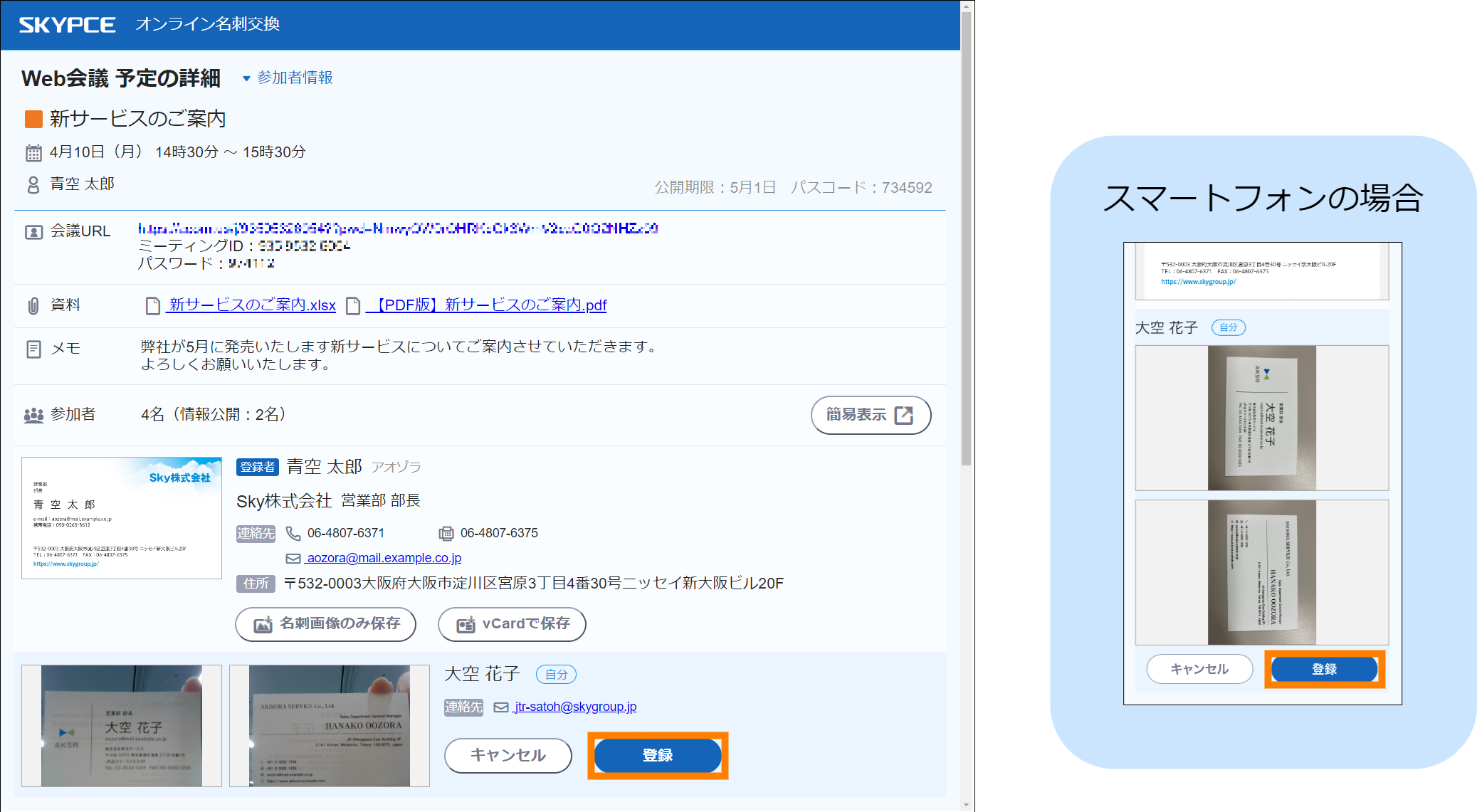1477x812 pixels.
Task: Click the メモ note icon
Action: pos(33,349)
